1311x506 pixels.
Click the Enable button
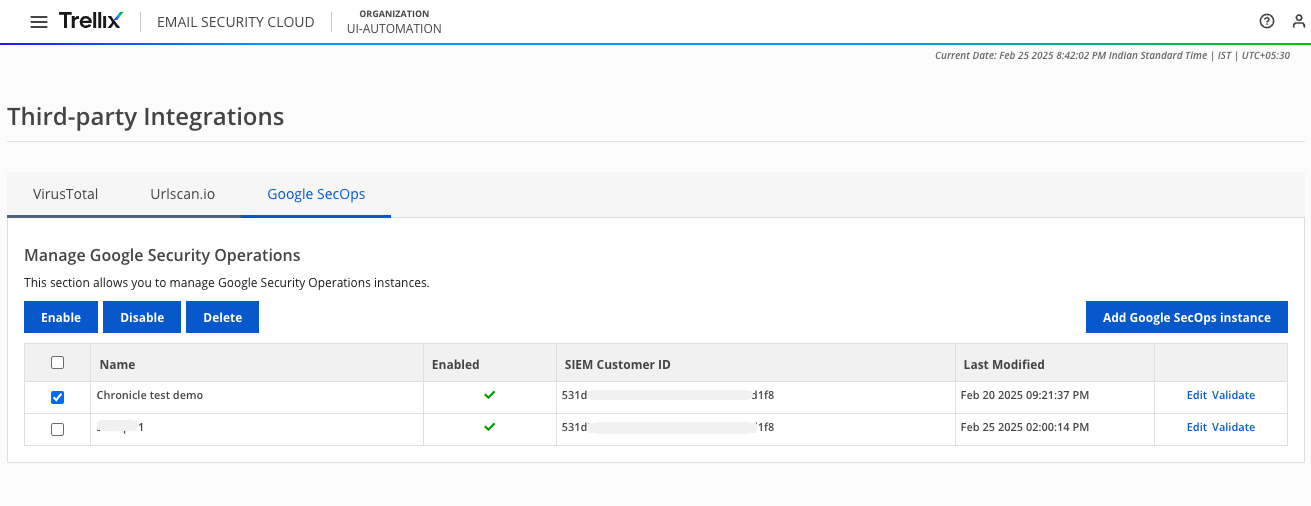coord(61,317)
